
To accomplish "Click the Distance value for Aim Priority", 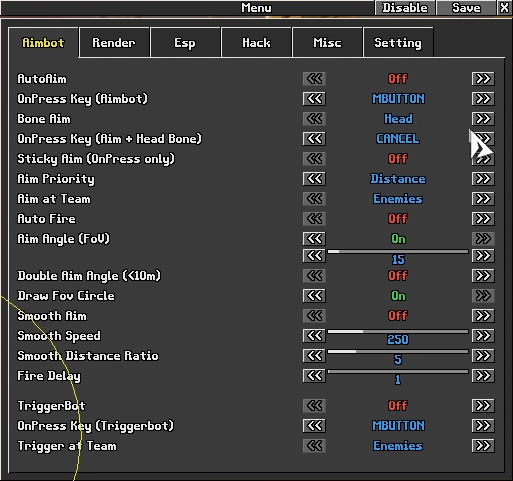I will (398, 179).
